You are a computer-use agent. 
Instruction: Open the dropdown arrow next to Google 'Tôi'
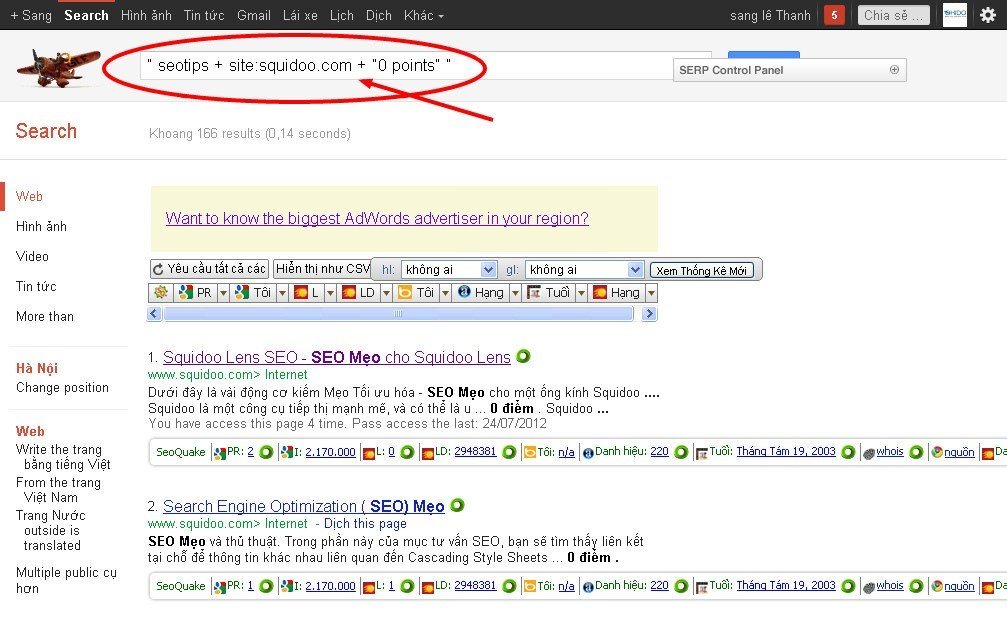[x=282, y=293]
